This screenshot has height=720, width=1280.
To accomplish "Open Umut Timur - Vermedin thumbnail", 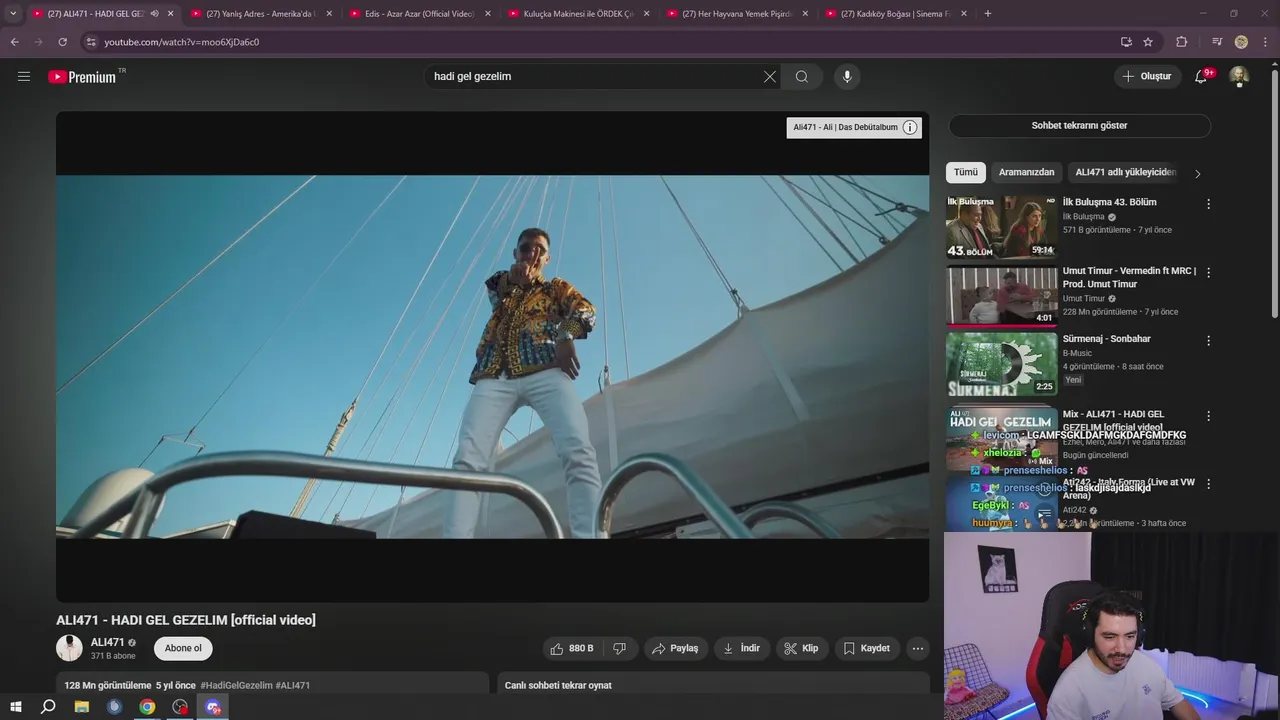I will [x=1001, y=296].
